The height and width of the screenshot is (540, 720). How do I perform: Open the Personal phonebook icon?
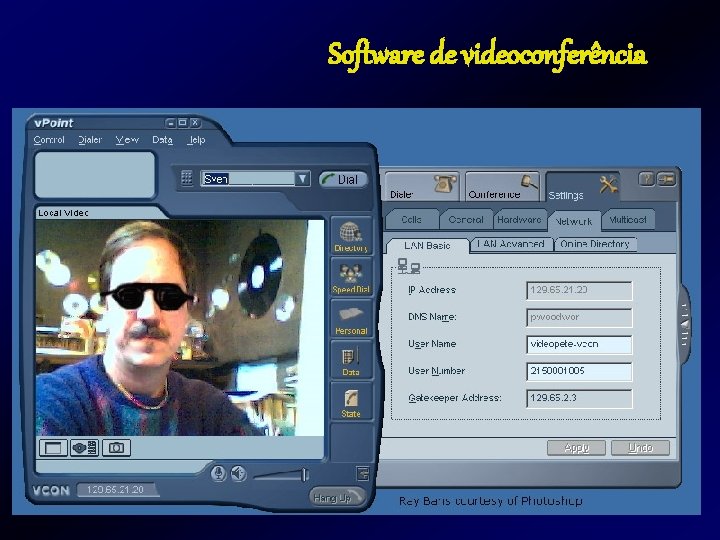point(351,319)
